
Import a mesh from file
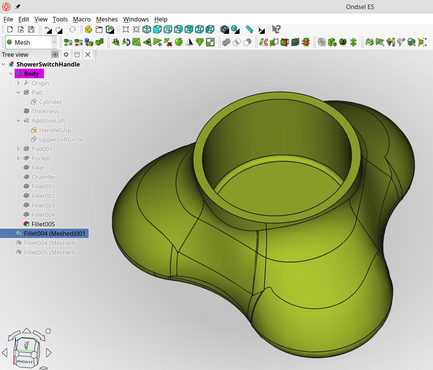[68, 42]
